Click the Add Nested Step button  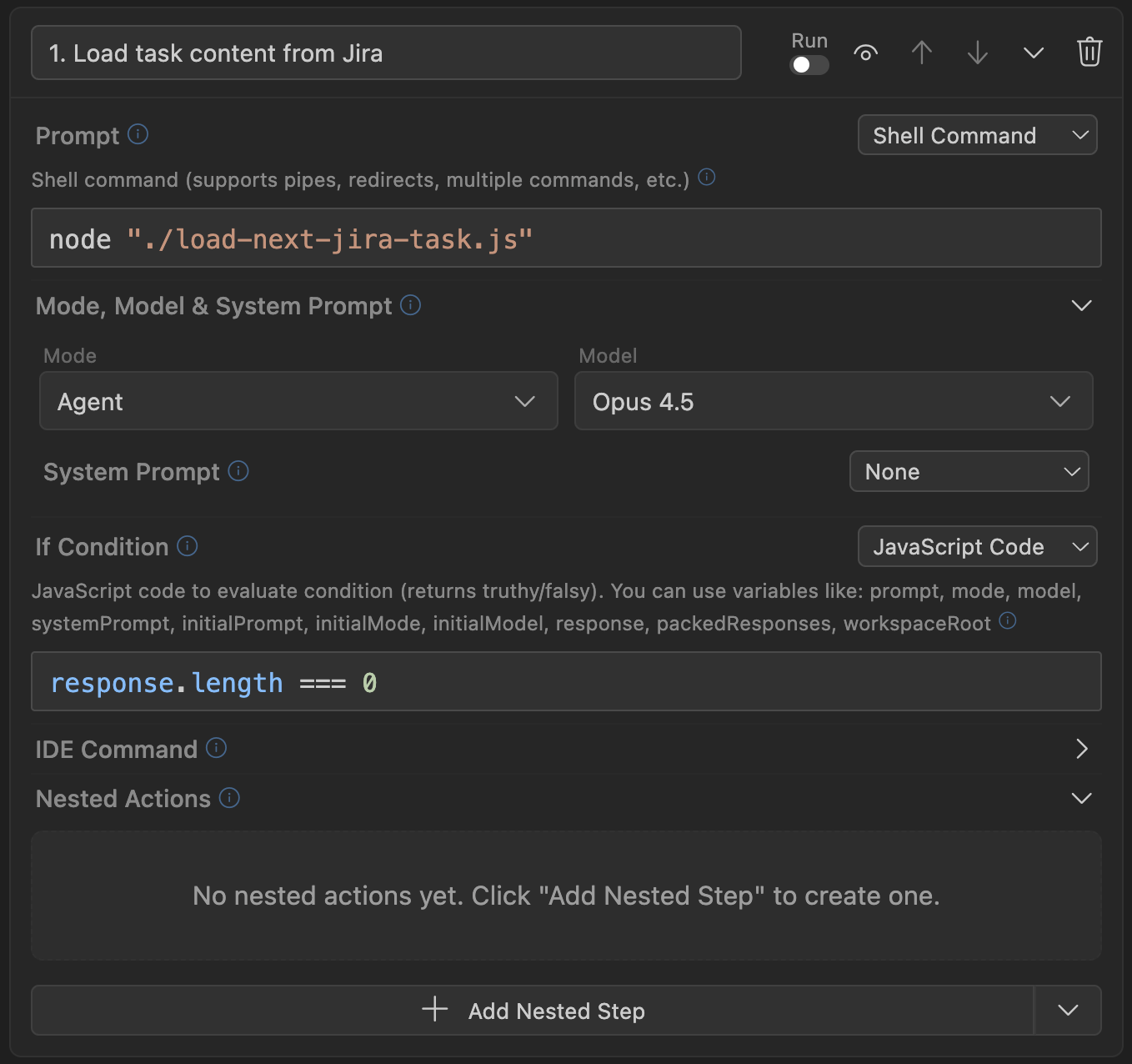coord(533,1011)
